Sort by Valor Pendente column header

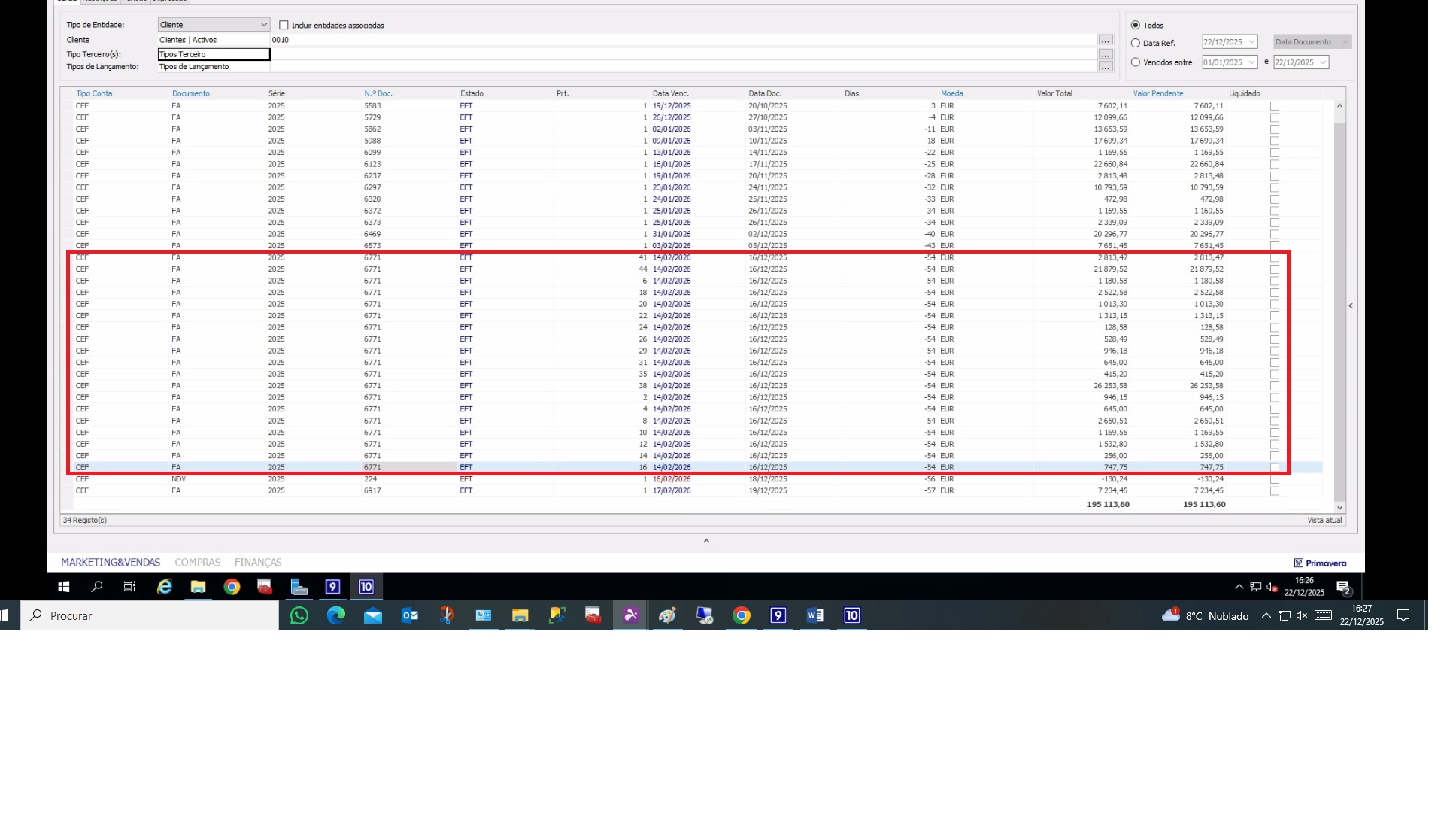coord(1157,93)
